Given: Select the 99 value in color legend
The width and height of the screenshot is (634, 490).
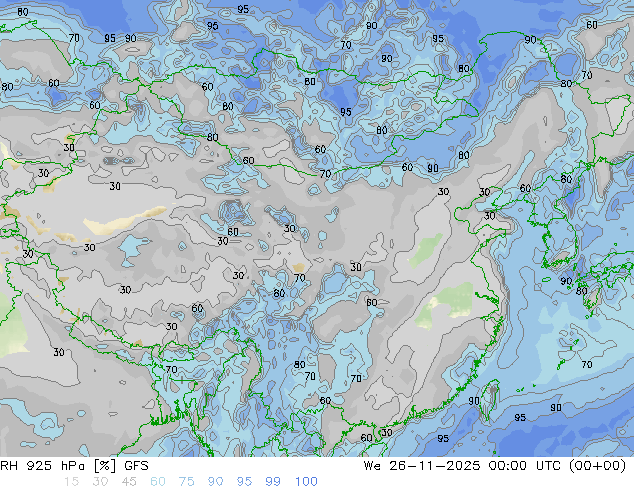Looking at the screenshot, I should 273,482.
